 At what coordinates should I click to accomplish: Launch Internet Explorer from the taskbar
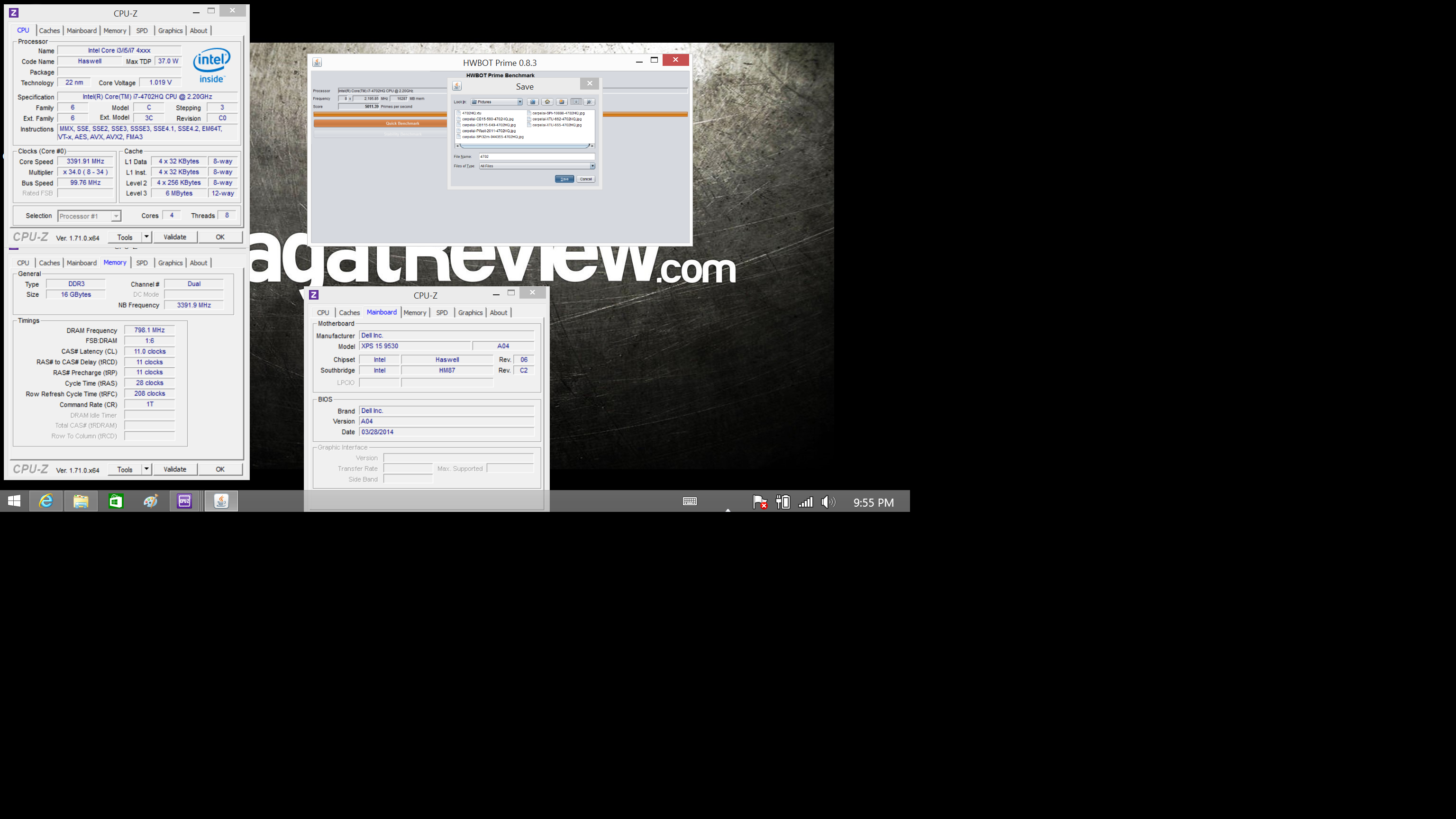[x=46, y=501]
